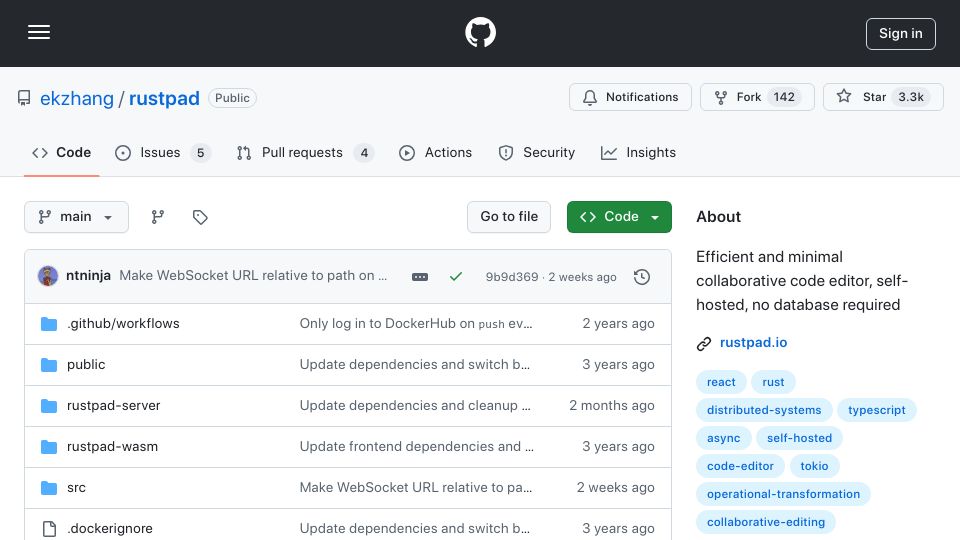View branches via the branch icon

point(158,217)
